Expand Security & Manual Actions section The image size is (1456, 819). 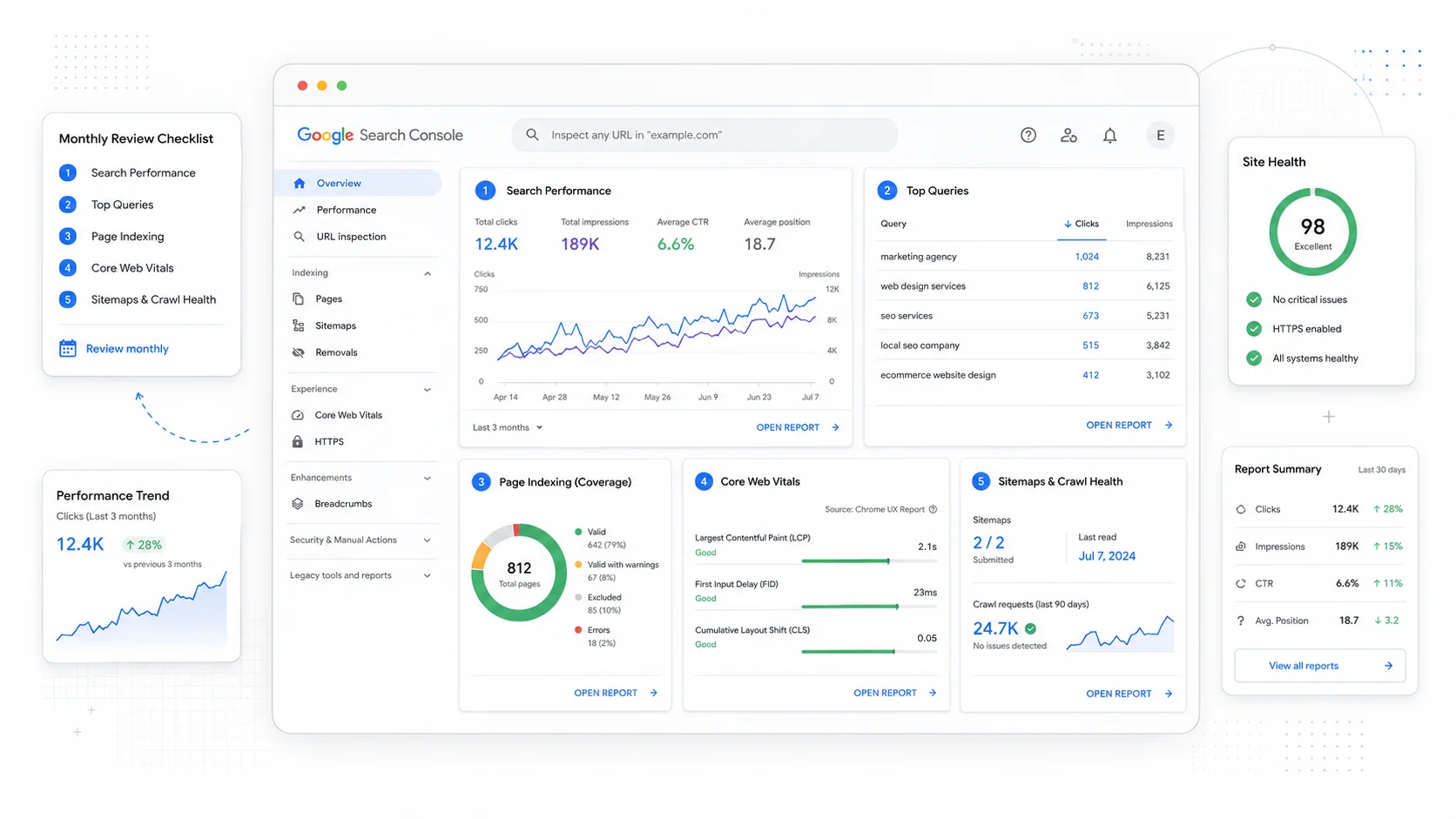428,540
